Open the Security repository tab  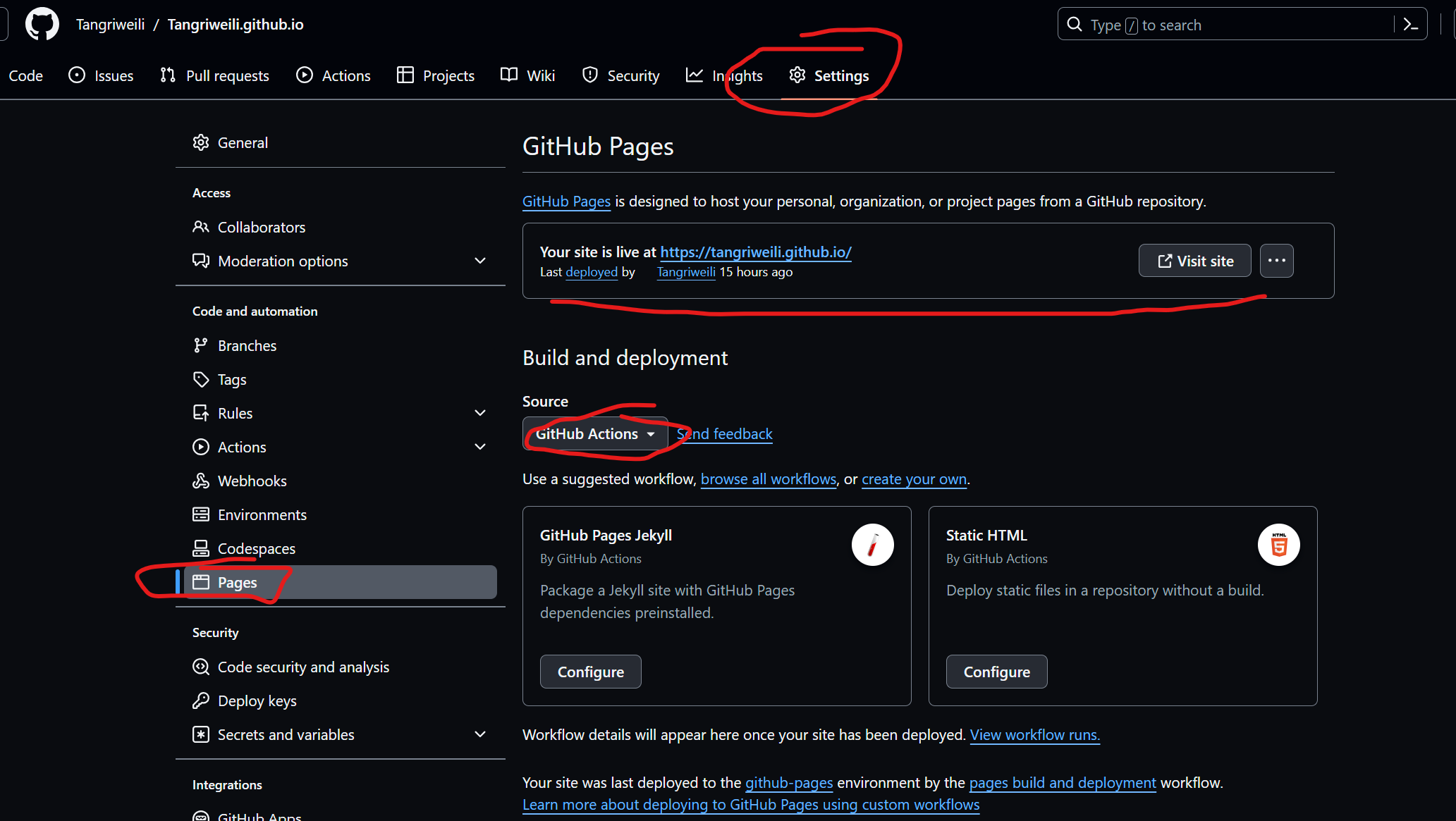click(x=621, y=76)
